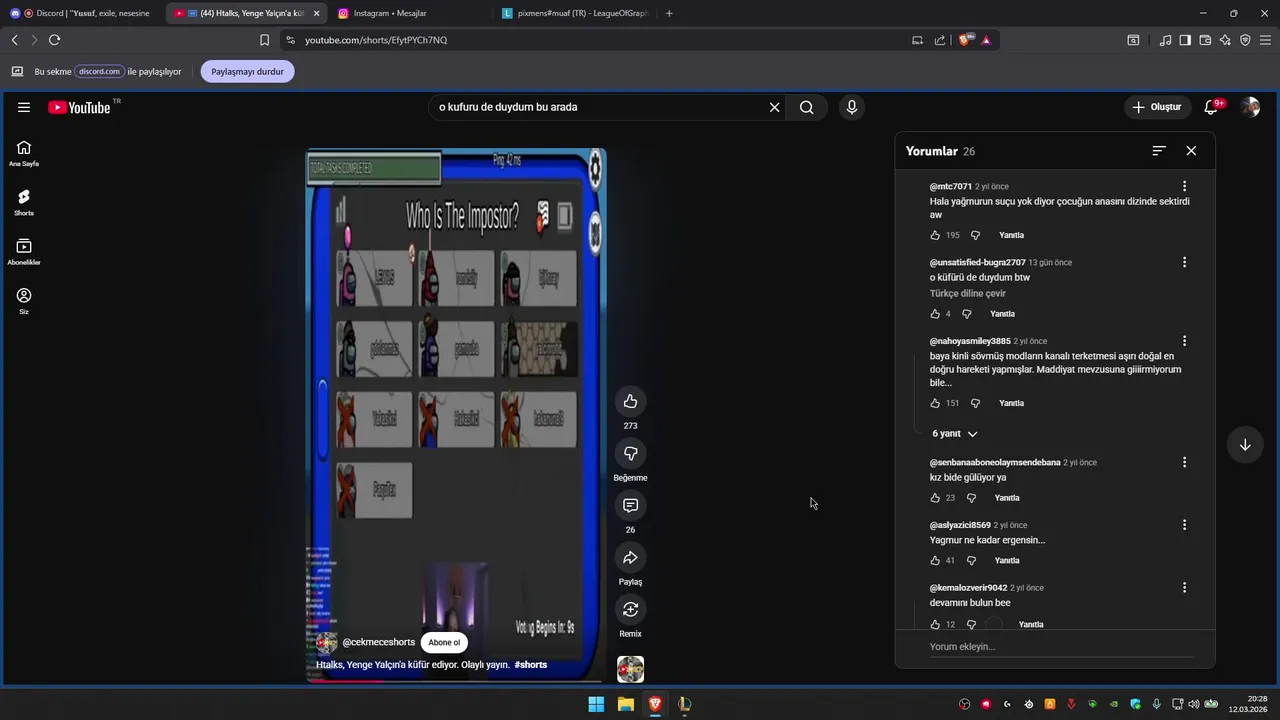Like the Short with 273 likes

[630, 402]
